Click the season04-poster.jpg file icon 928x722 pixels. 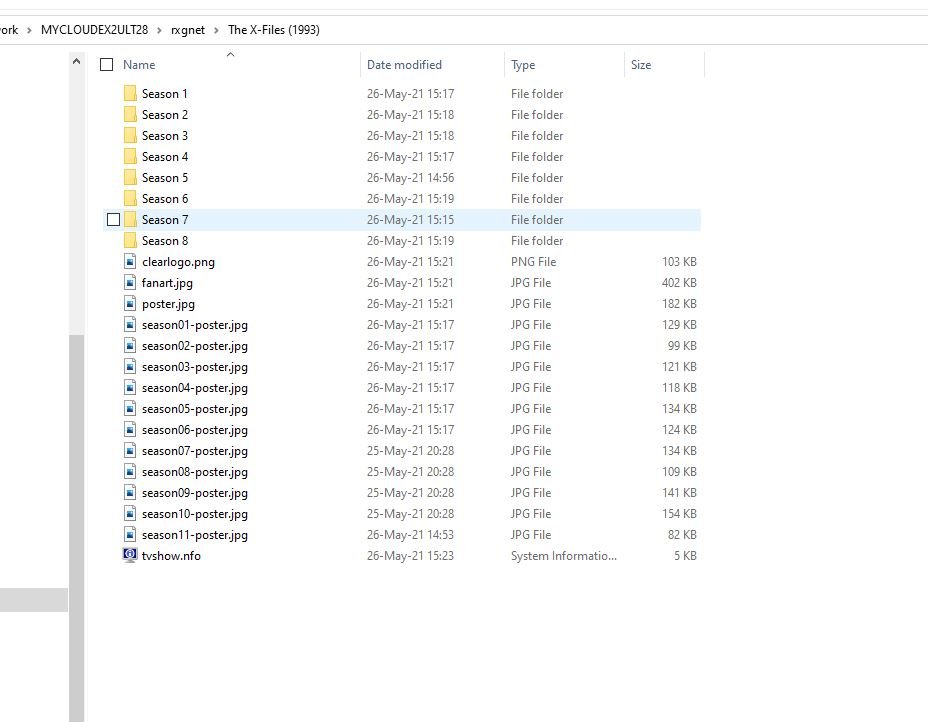click(130, 388)
